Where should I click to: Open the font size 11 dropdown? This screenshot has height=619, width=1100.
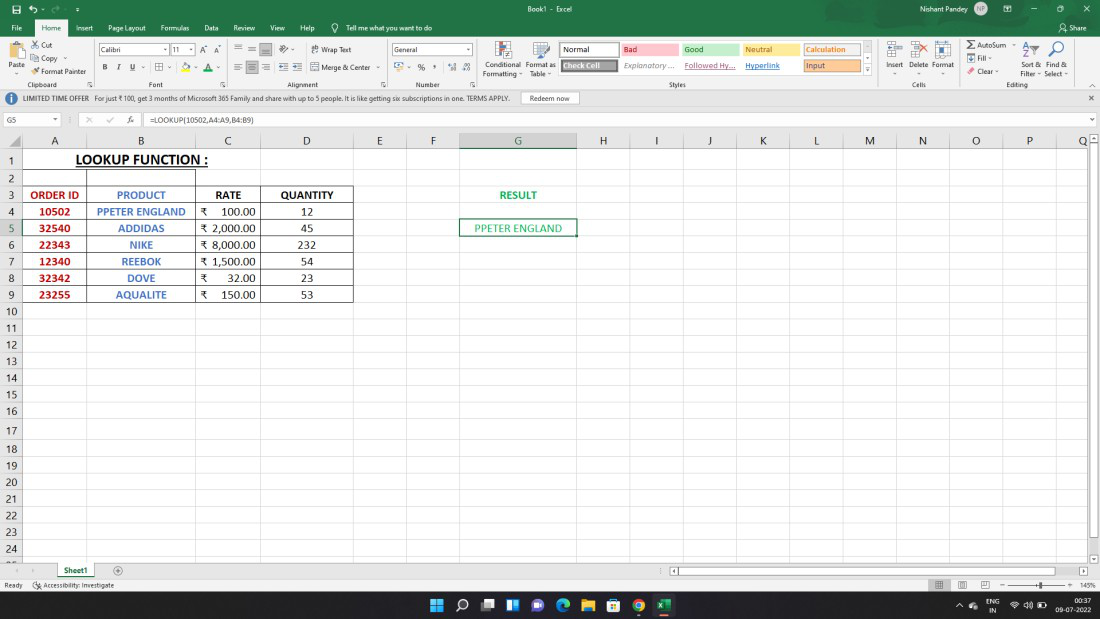pyautogui.click(x=191, y=50)
